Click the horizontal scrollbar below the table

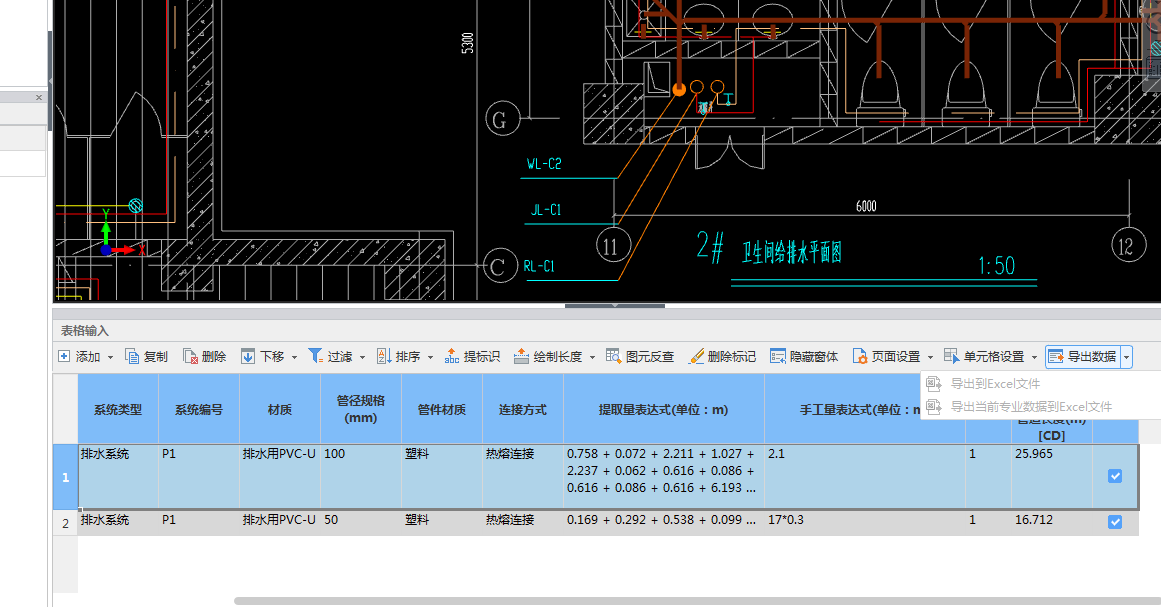click(x=697, y=601)
